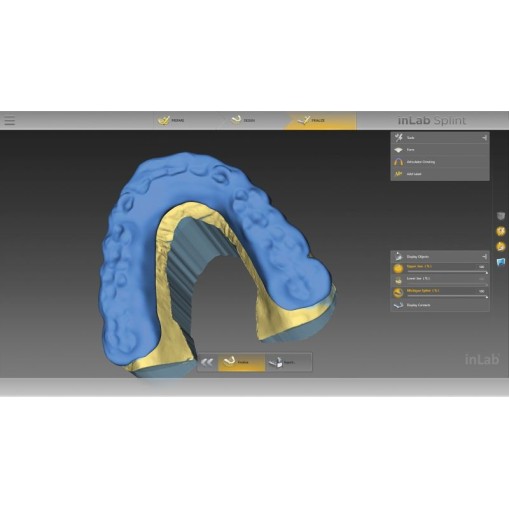
Task: Toggle Lower Jaw visibility icon
Action: [x=398, y=280]
